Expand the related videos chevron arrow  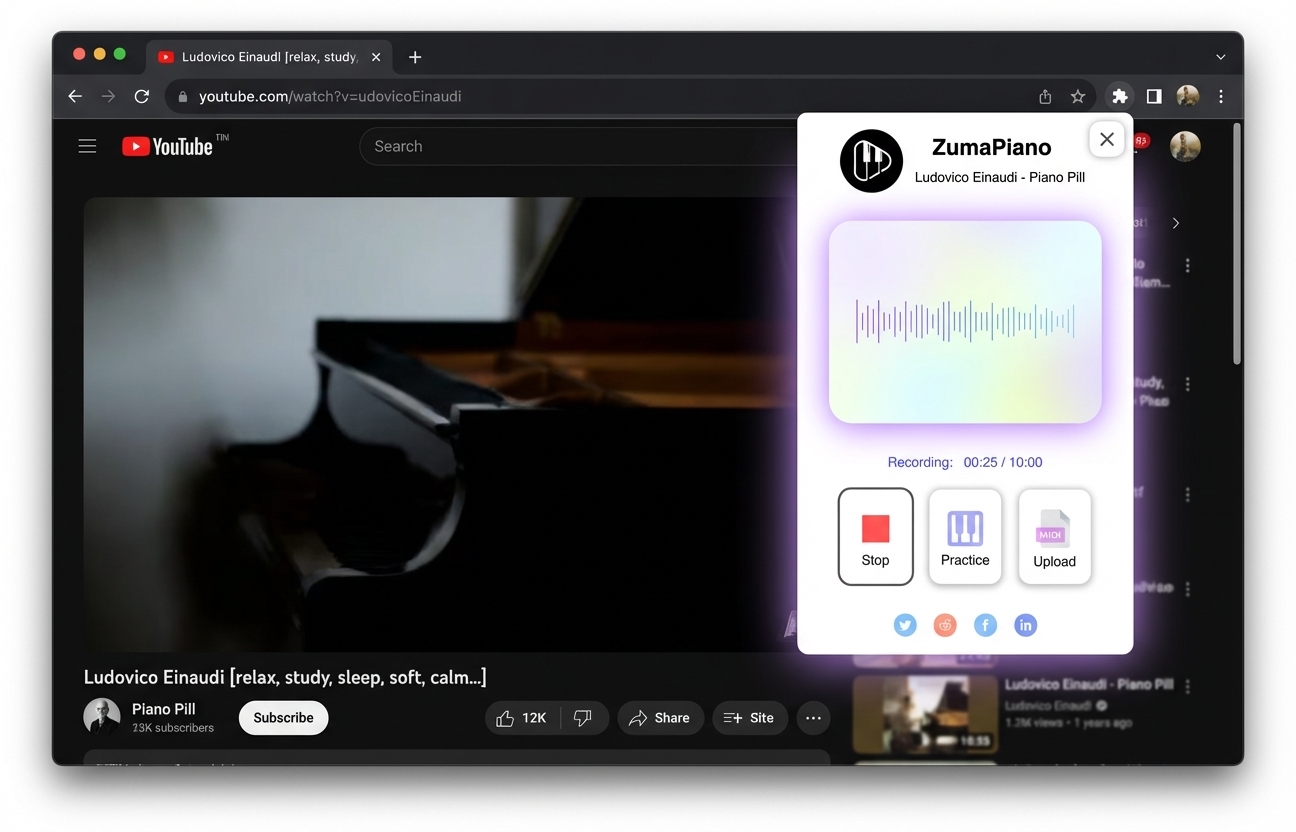pyautogui.click(x=1176, y=223)
